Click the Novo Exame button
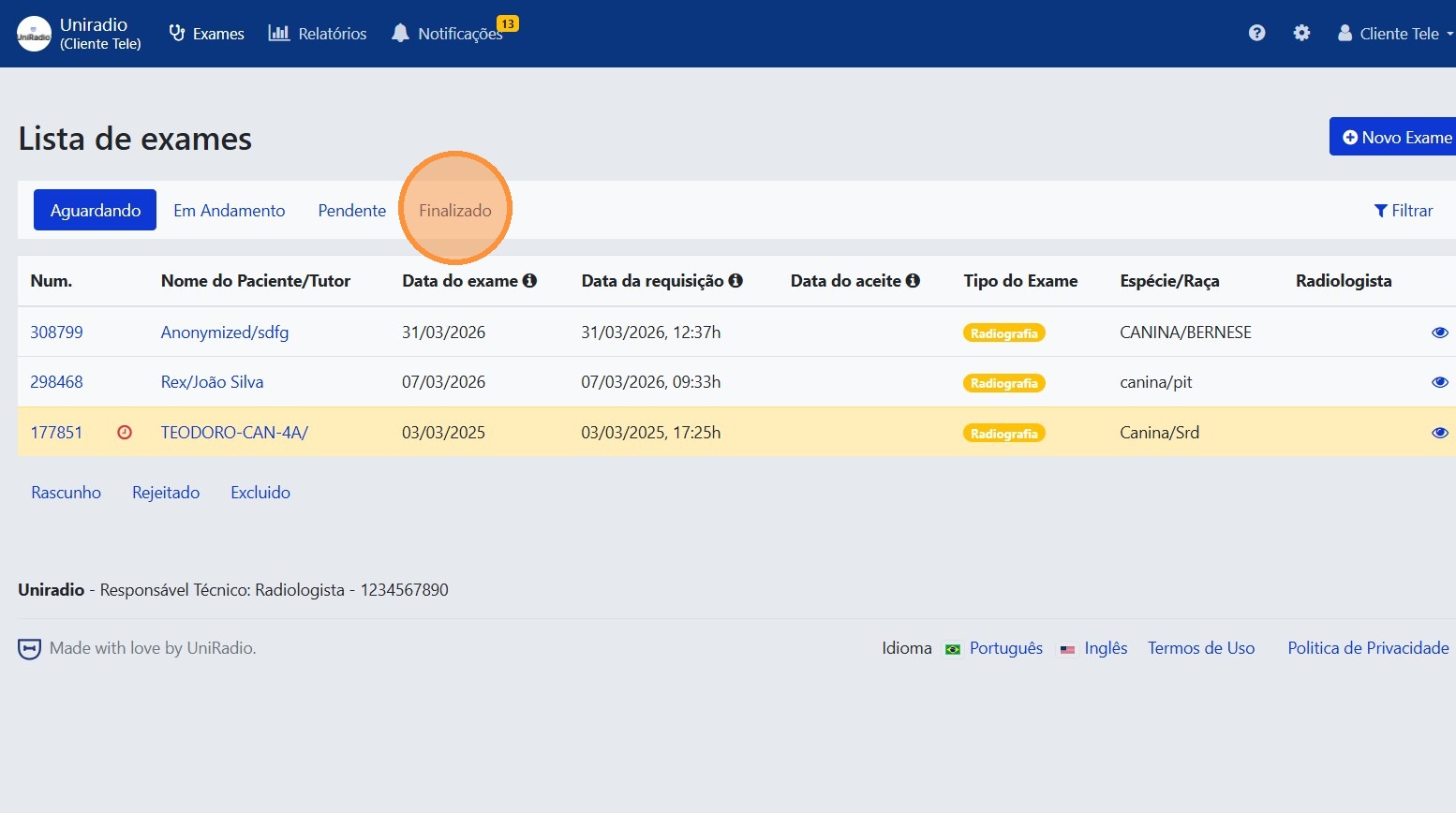The width and height of the screenshot is (1456, 813). coord(1396,138)
